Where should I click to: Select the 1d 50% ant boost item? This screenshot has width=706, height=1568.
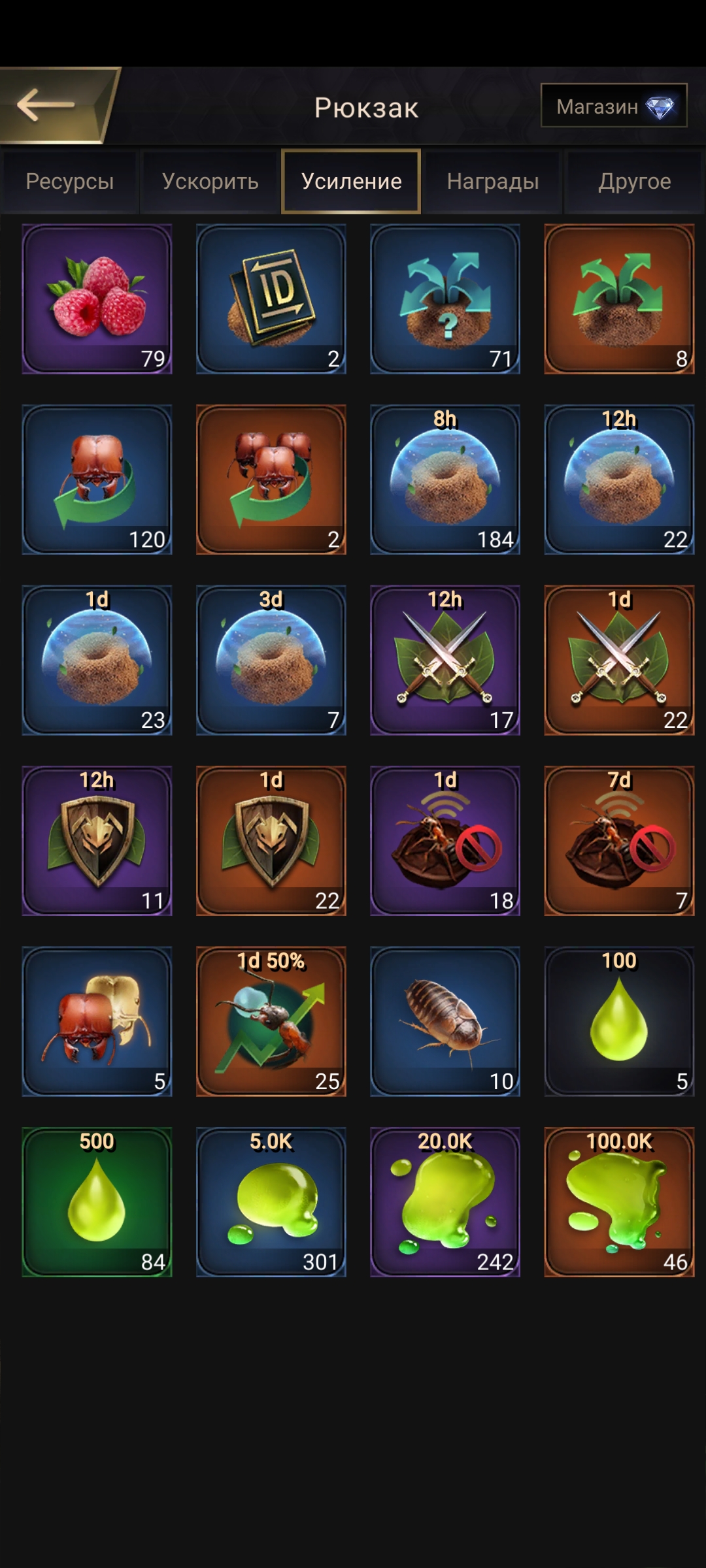[271, 1021]
